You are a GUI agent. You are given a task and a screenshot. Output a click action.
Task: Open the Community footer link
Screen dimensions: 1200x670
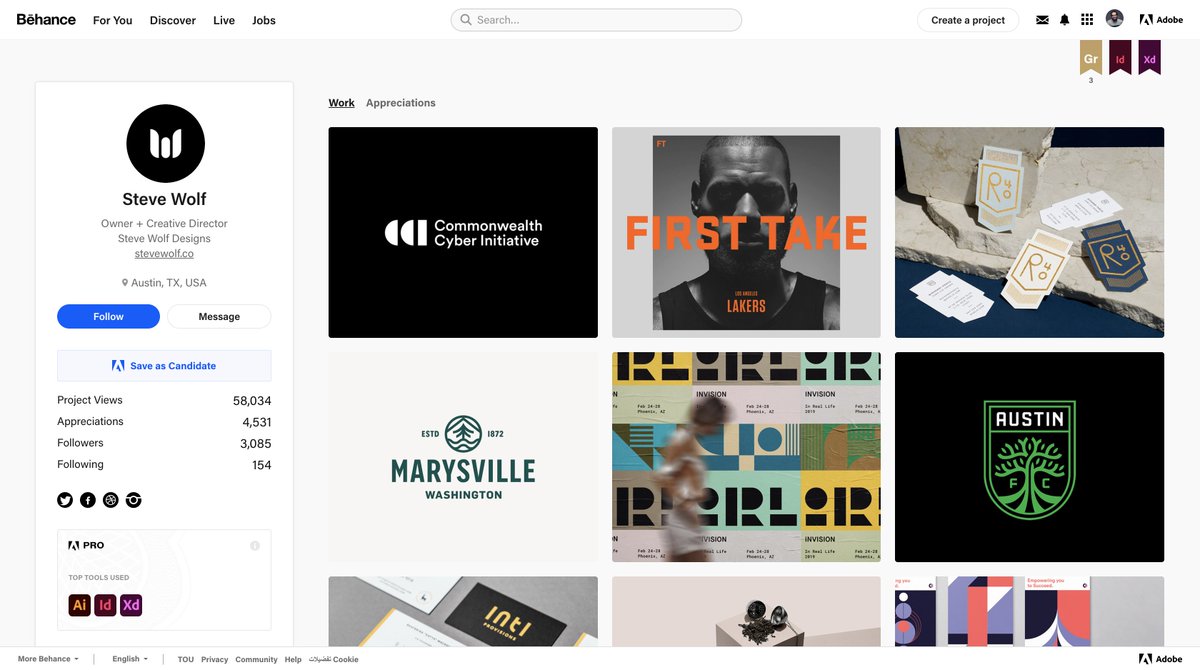[256, 659]
